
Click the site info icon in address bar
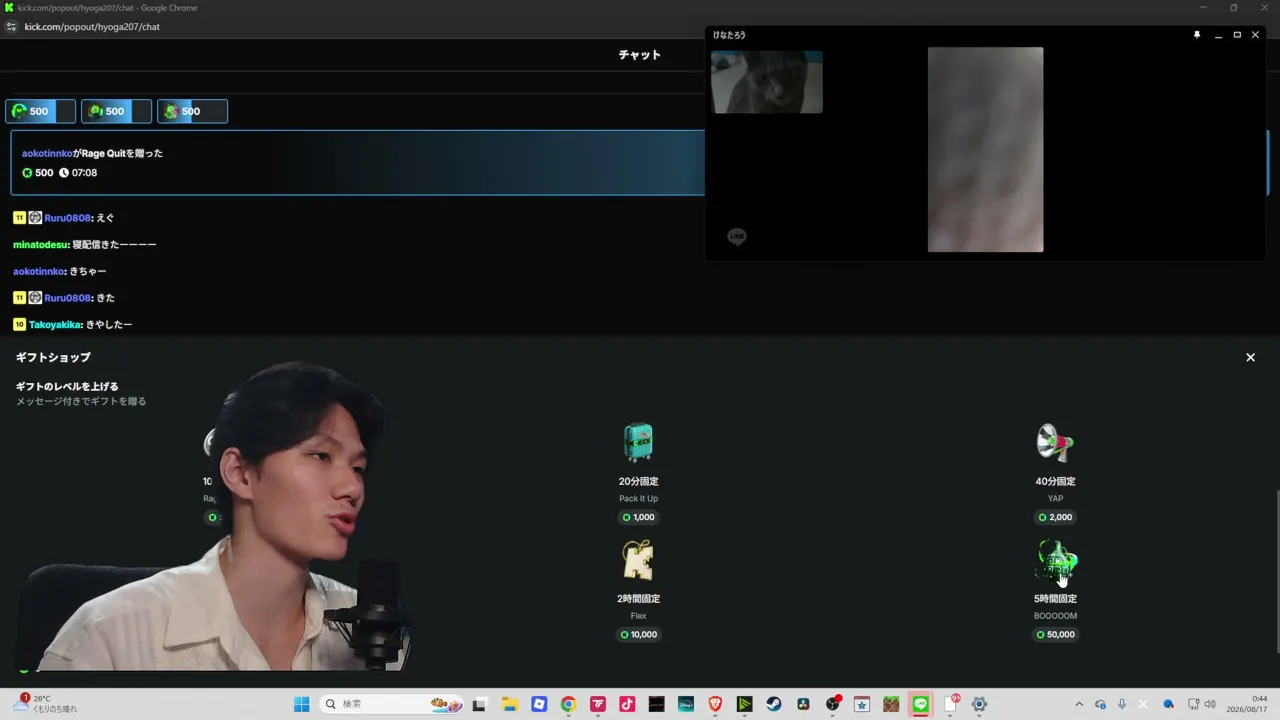tap(11, 27)
